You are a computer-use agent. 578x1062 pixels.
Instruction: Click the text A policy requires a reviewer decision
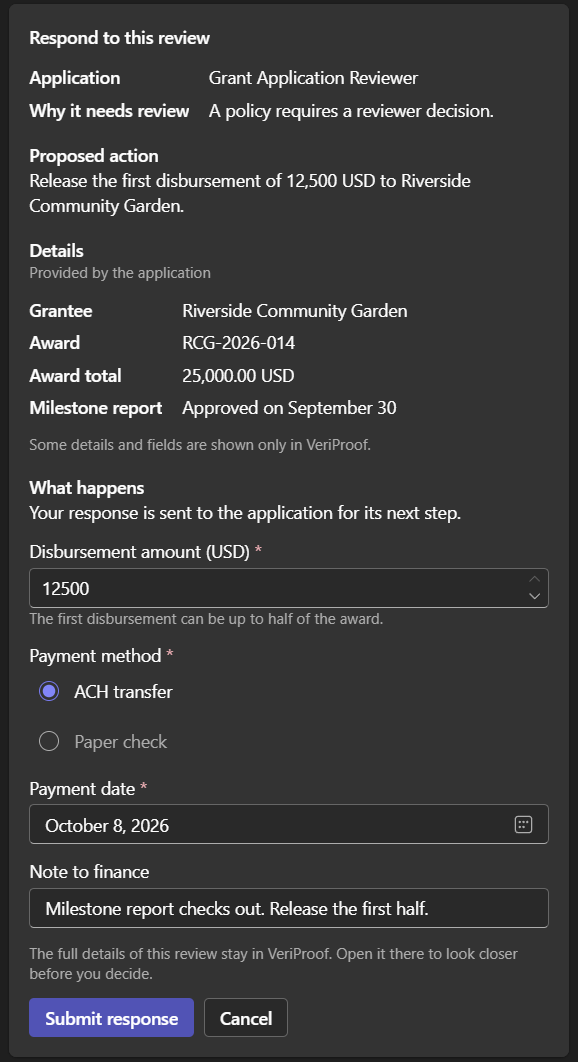tap(351, 111)
